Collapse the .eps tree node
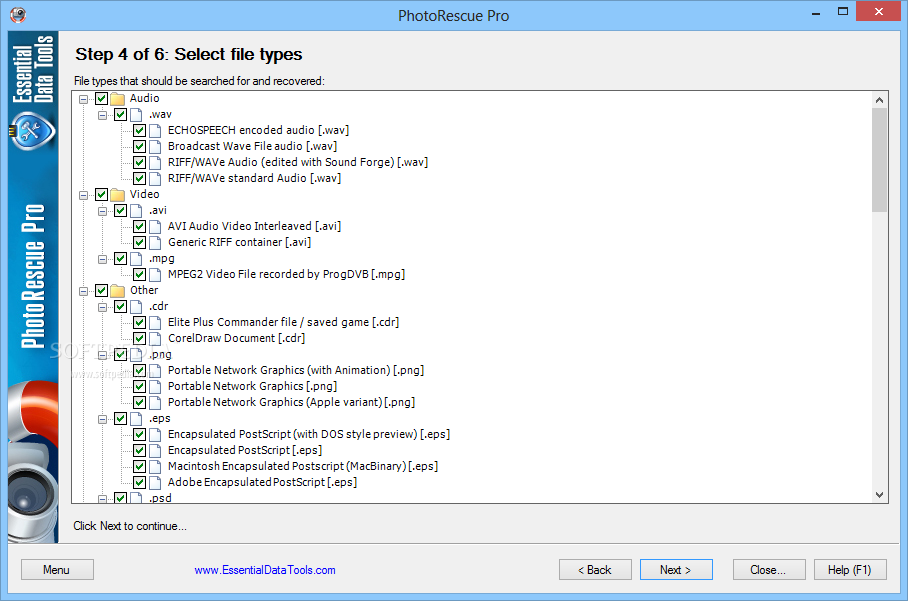The image size is (908, 601). click(102, 419)
